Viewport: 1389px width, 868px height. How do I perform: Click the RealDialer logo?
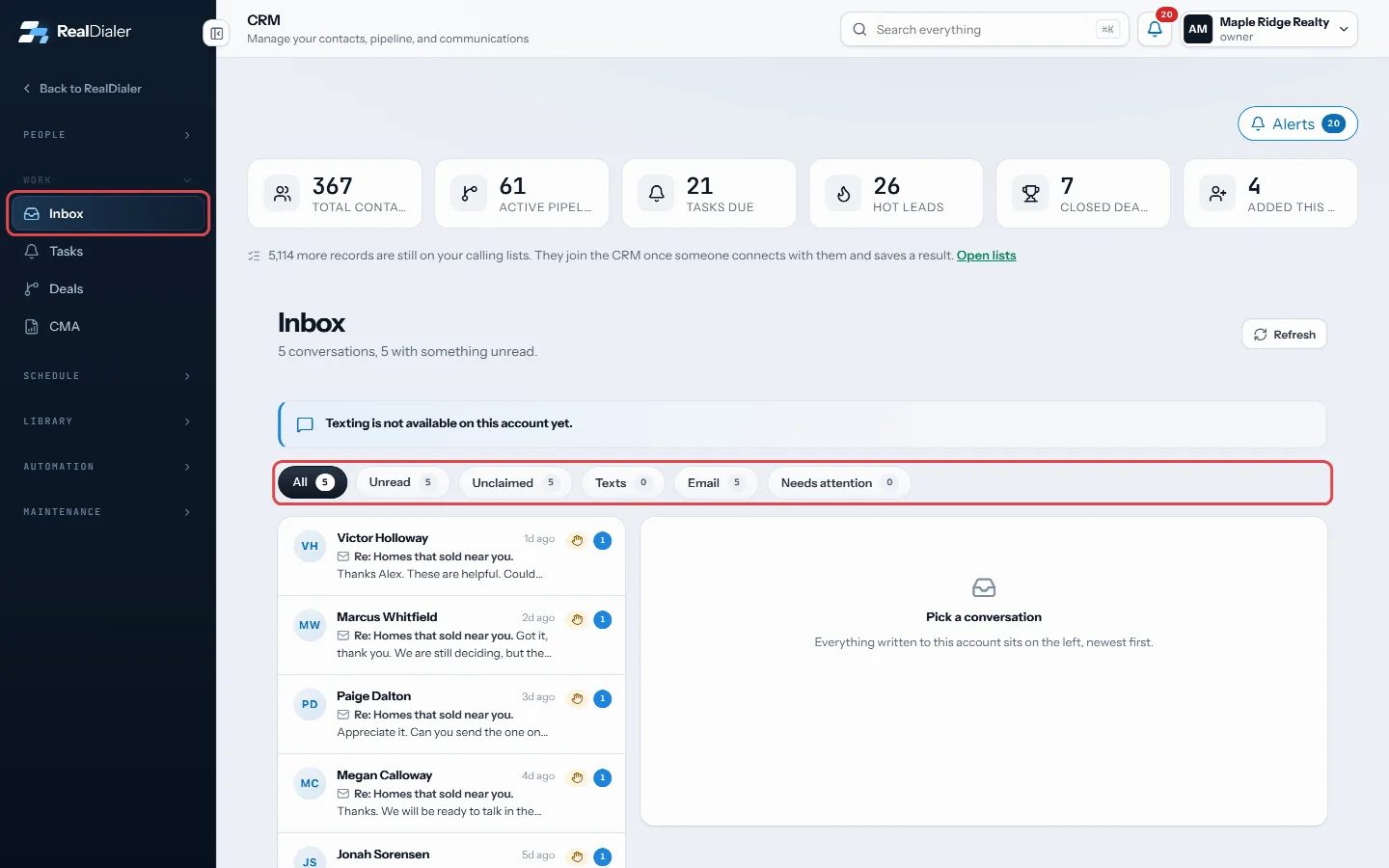[75, 31]
